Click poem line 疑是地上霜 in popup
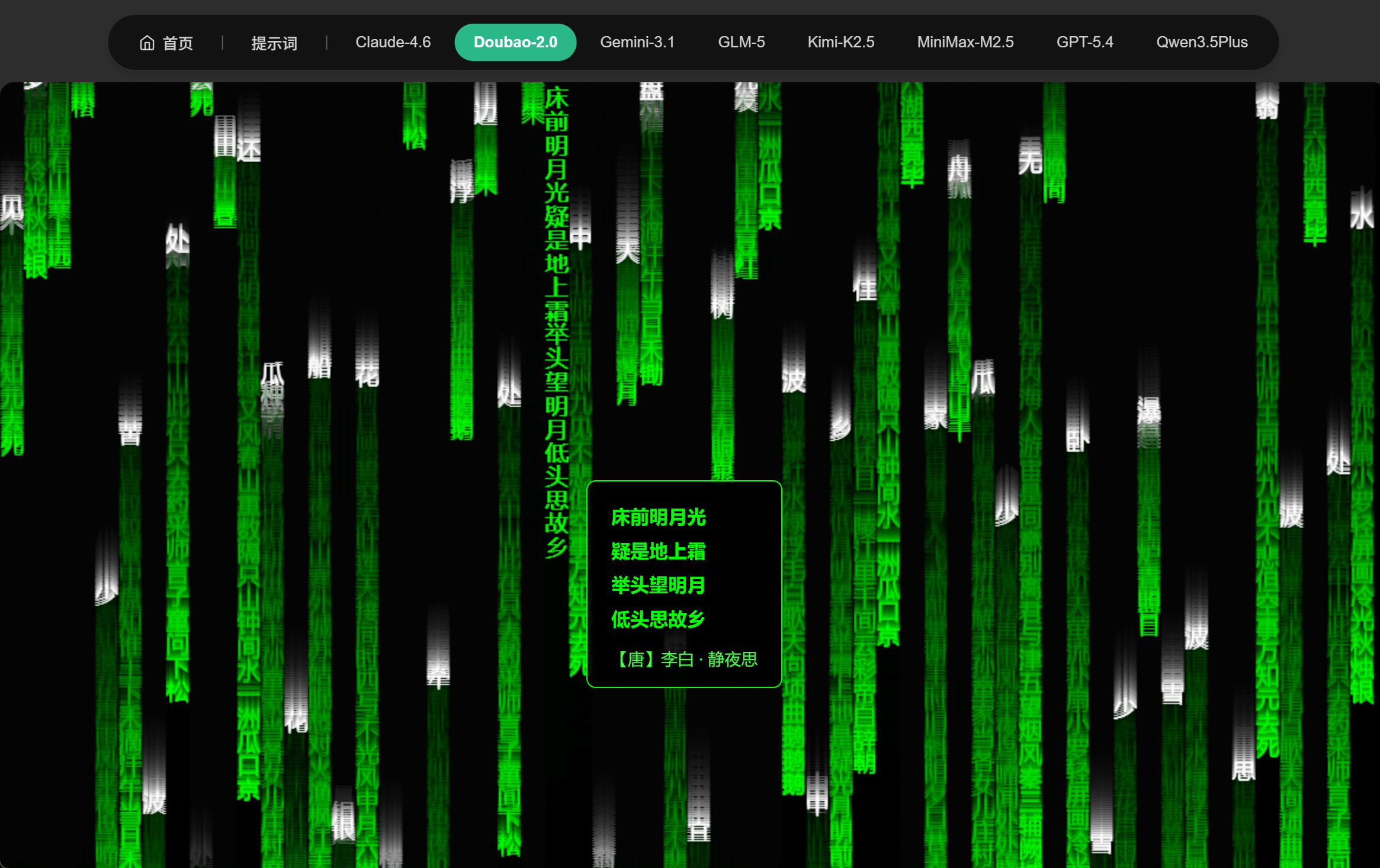Image resolution: width=1380 pixels, height=868 pixels. click(657, 551)
